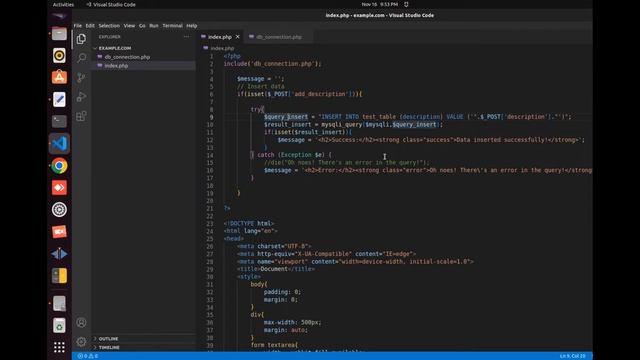Open the Search view in activity bar
The width and height of the screenshot is (640, 360).
81,58
